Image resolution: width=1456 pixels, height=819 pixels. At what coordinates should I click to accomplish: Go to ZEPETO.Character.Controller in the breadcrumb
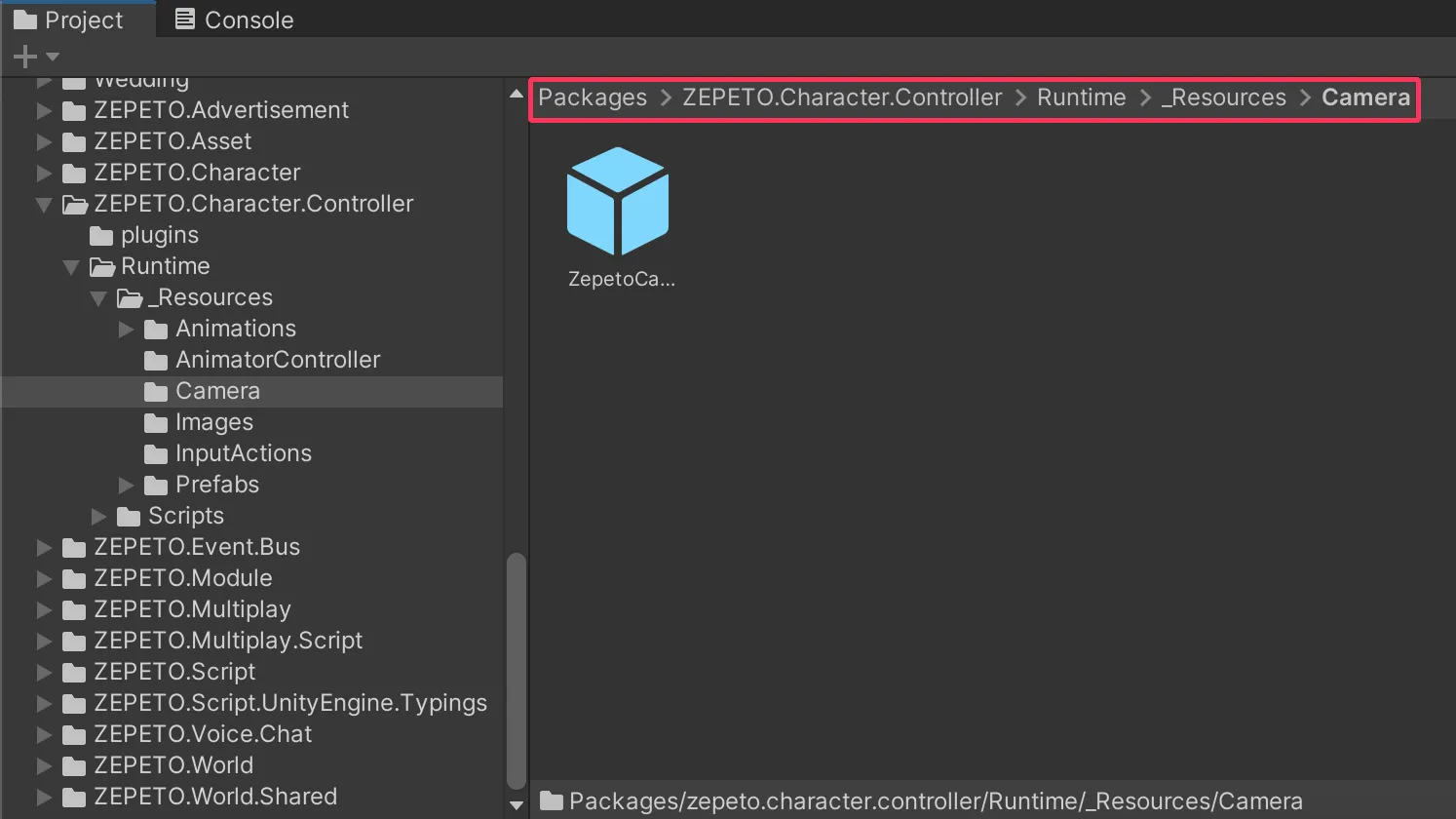(842, 97)
